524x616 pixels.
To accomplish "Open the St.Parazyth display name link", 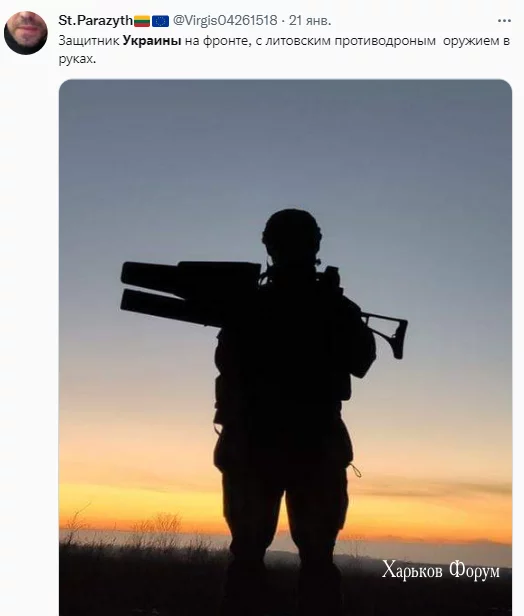I will (x=95, y=20).
